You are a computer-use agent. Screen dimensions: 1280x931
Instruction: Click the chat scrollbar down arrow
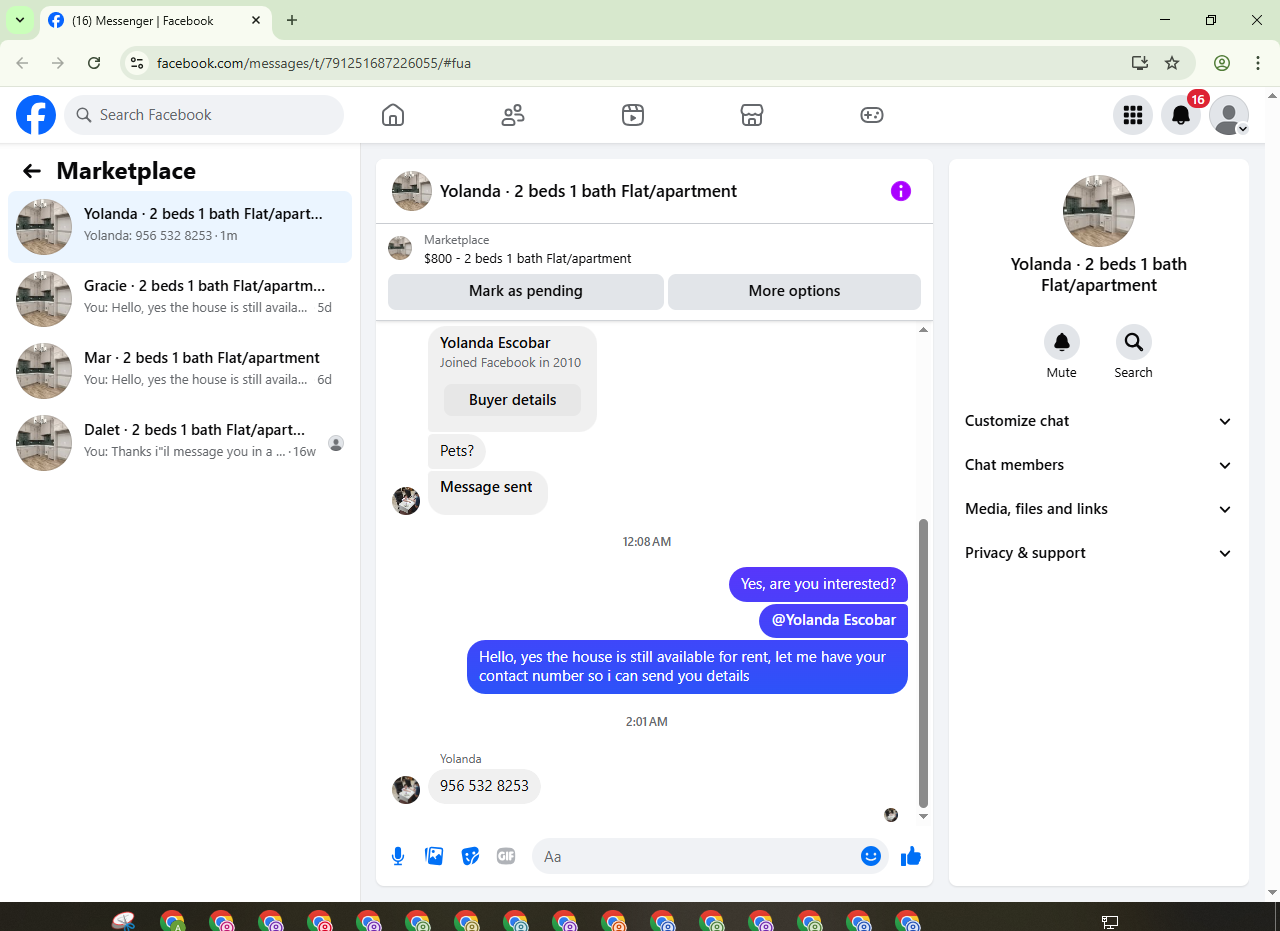click(923, 817)
